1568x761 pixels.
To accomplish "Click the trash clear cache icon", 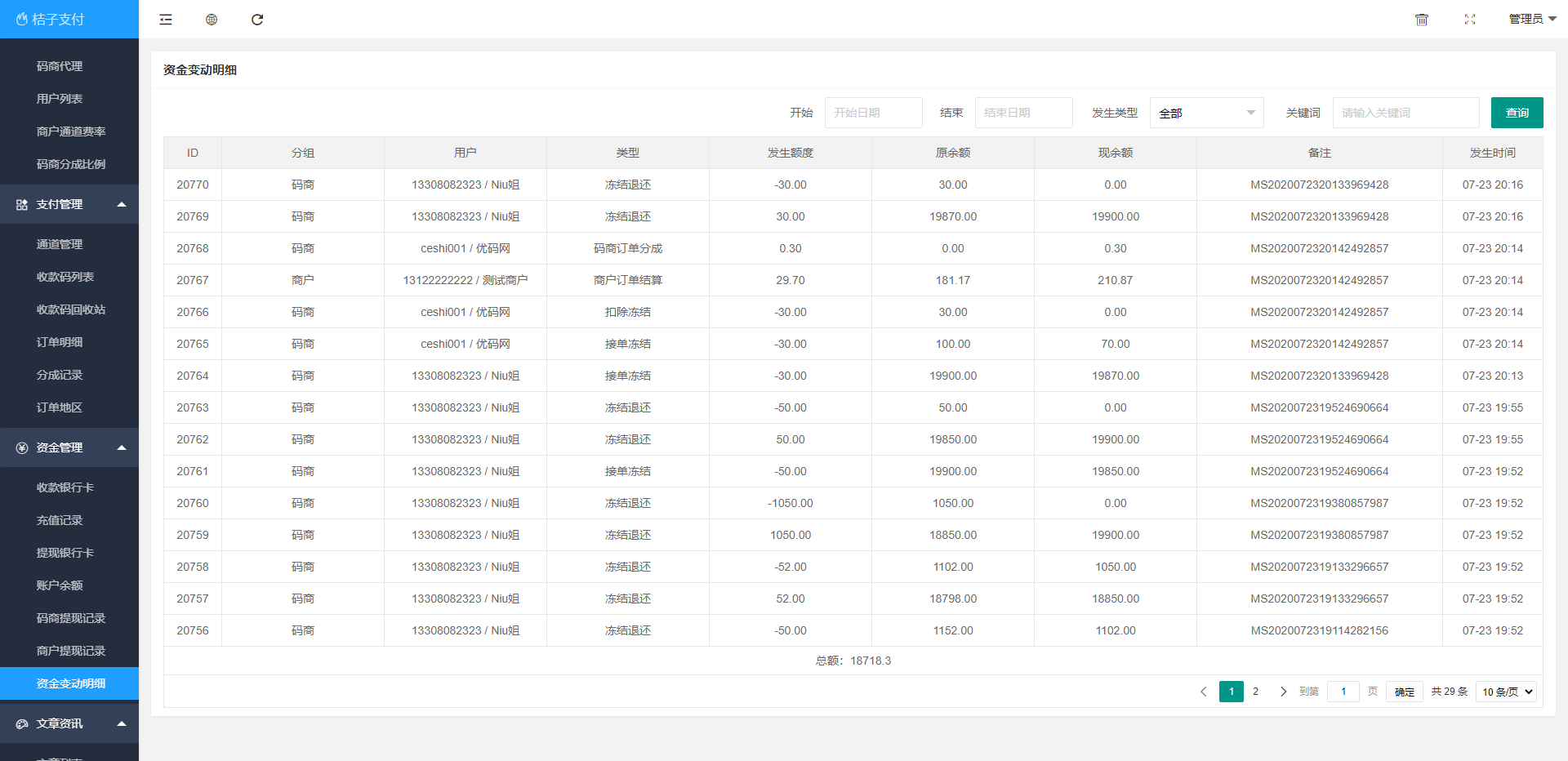I will tap(1422, 20).
